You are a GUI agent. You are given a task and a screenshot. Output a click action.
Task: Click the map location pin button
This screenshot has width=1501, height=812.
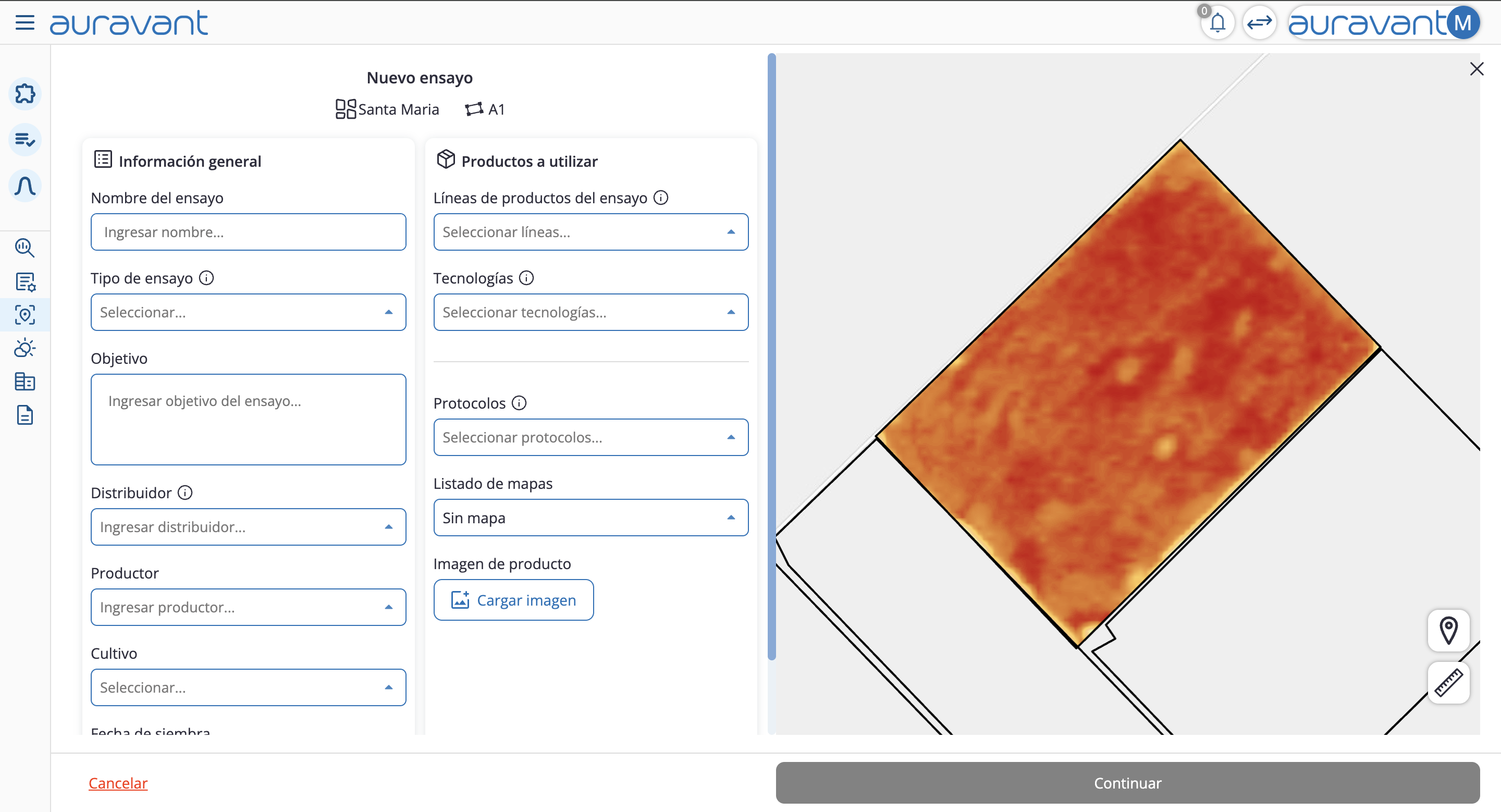tap(1448, 630)
